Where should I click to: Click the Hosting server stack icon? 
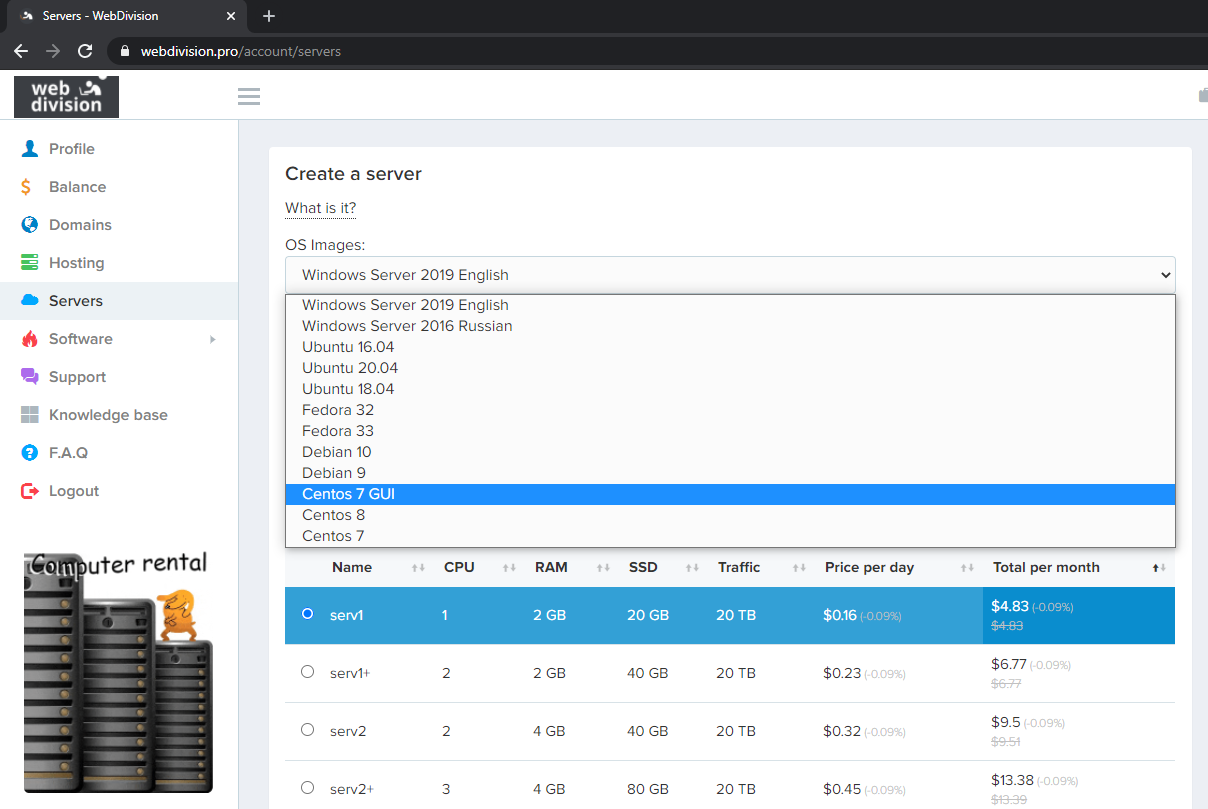point(30,263)
